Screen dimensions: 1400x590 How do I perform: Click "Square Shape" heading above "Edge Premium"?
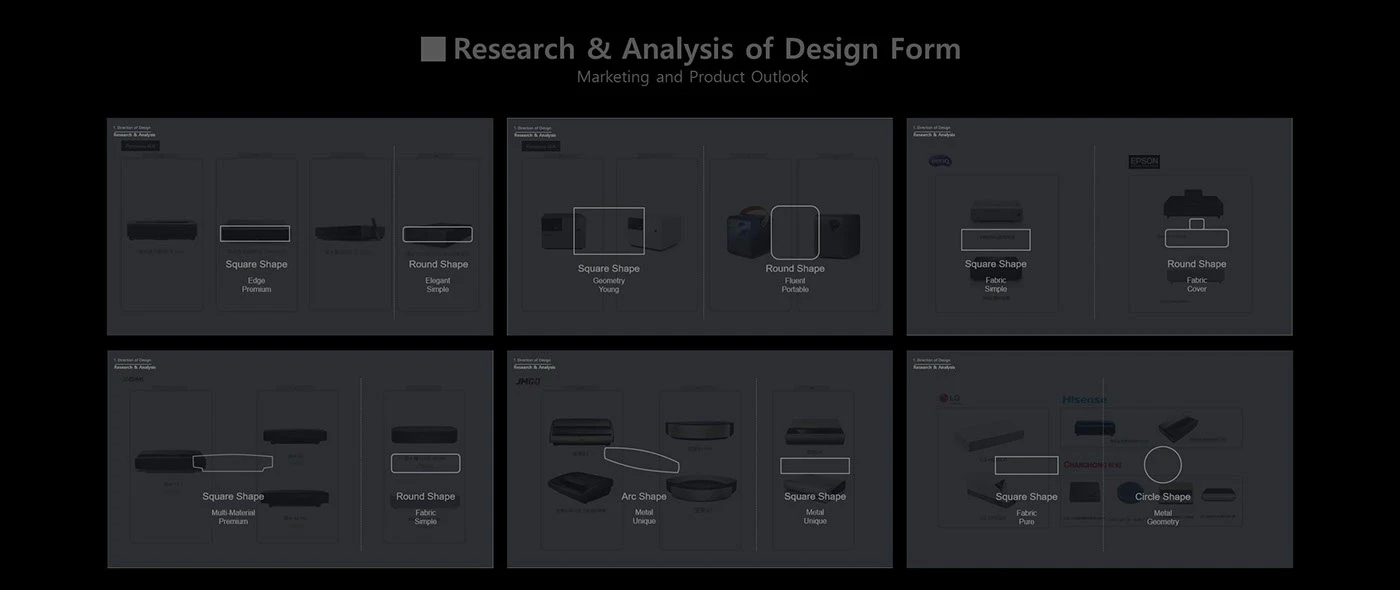[x=256, y=264]
